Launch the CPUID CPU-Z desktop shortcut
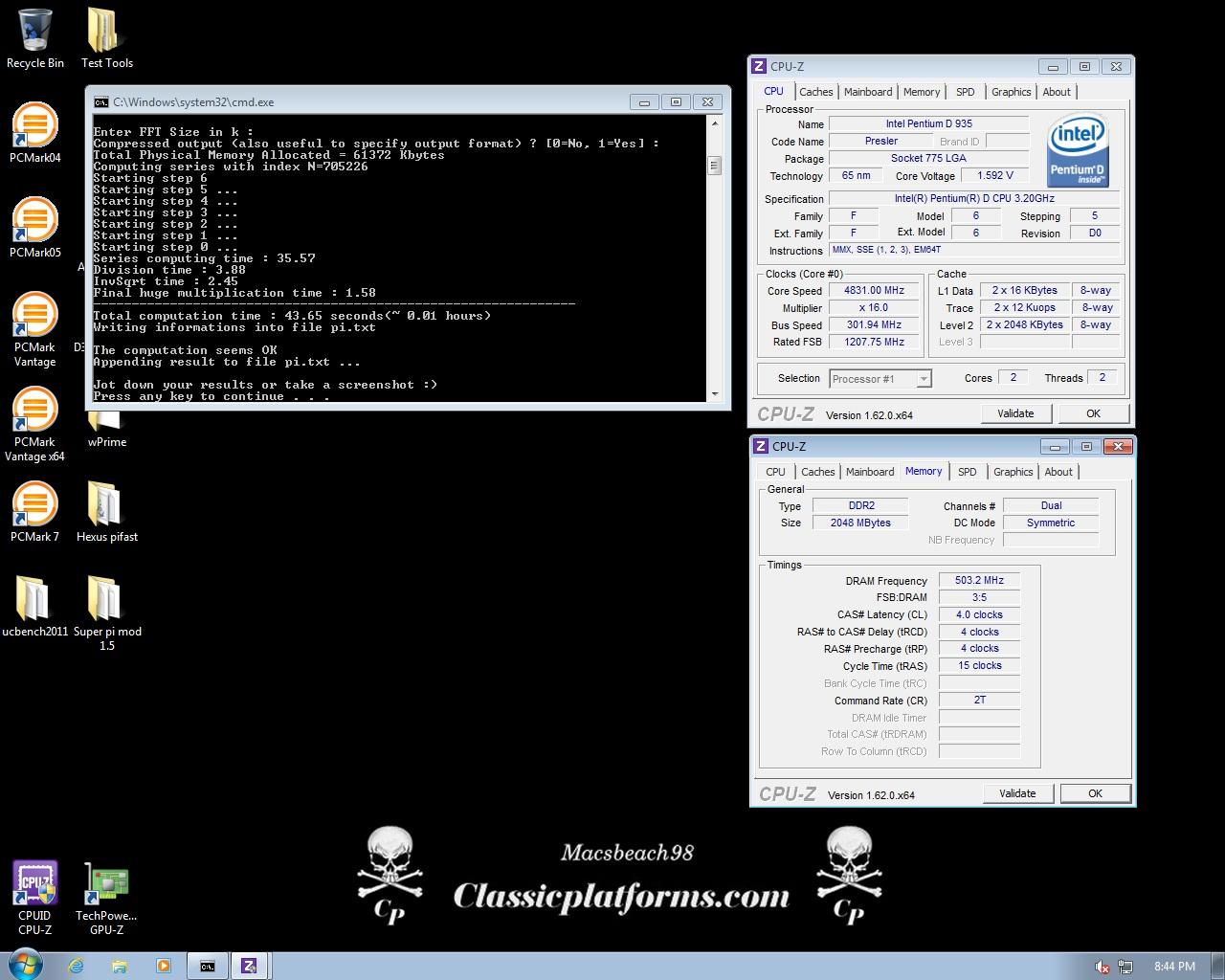This screenshot has height=980, width=1225. click(x=35, y=898)
